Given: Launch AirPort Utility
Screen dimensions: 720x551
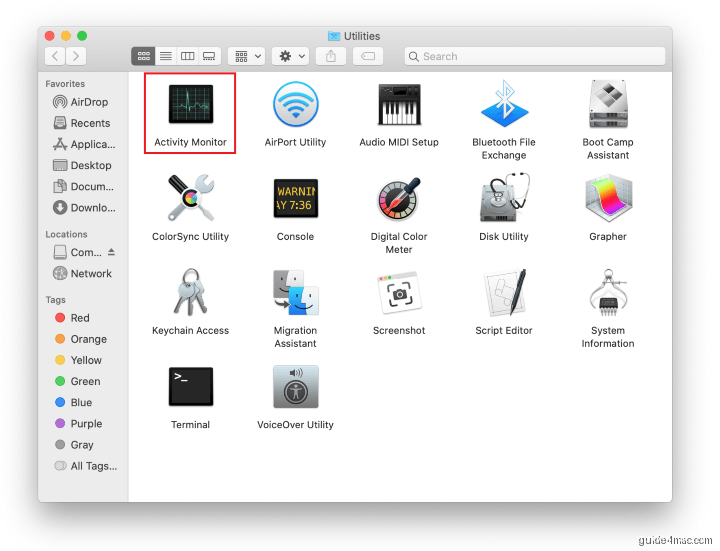Looking at the screenshot, I should tap(295, 104).
